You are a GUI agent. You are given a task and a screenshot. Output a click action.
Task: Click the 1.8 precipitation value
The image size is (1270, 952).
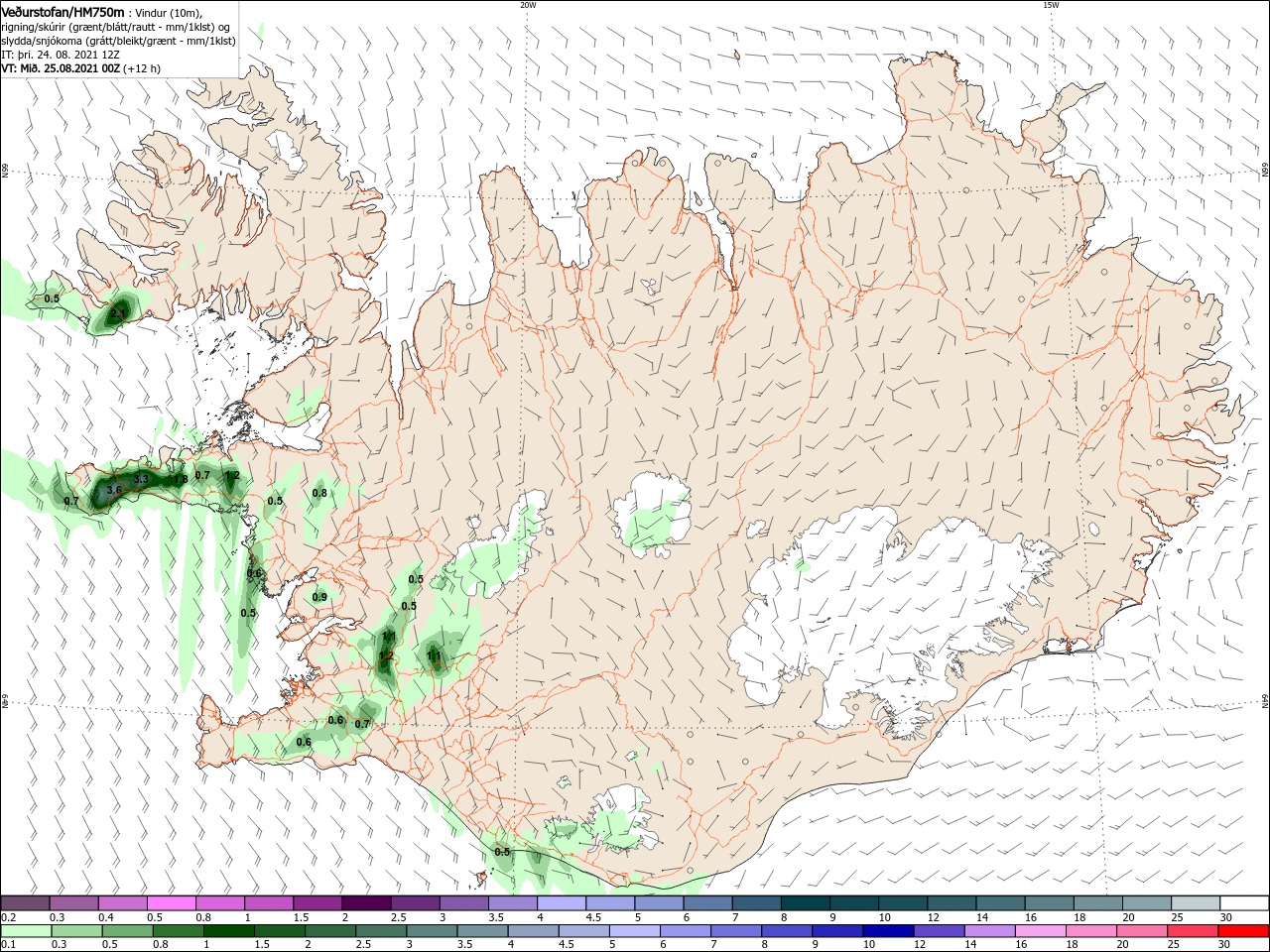181,480
